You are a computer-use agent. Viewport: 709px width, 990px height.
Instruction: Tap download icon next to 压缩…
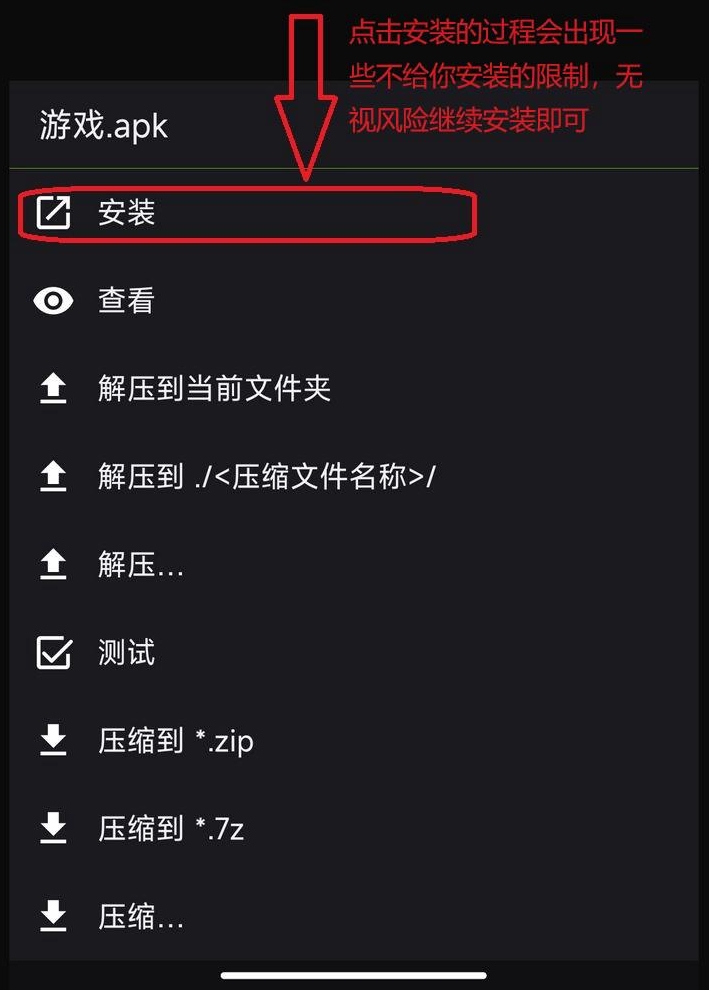pyautogui.click(x=53, y=916)
